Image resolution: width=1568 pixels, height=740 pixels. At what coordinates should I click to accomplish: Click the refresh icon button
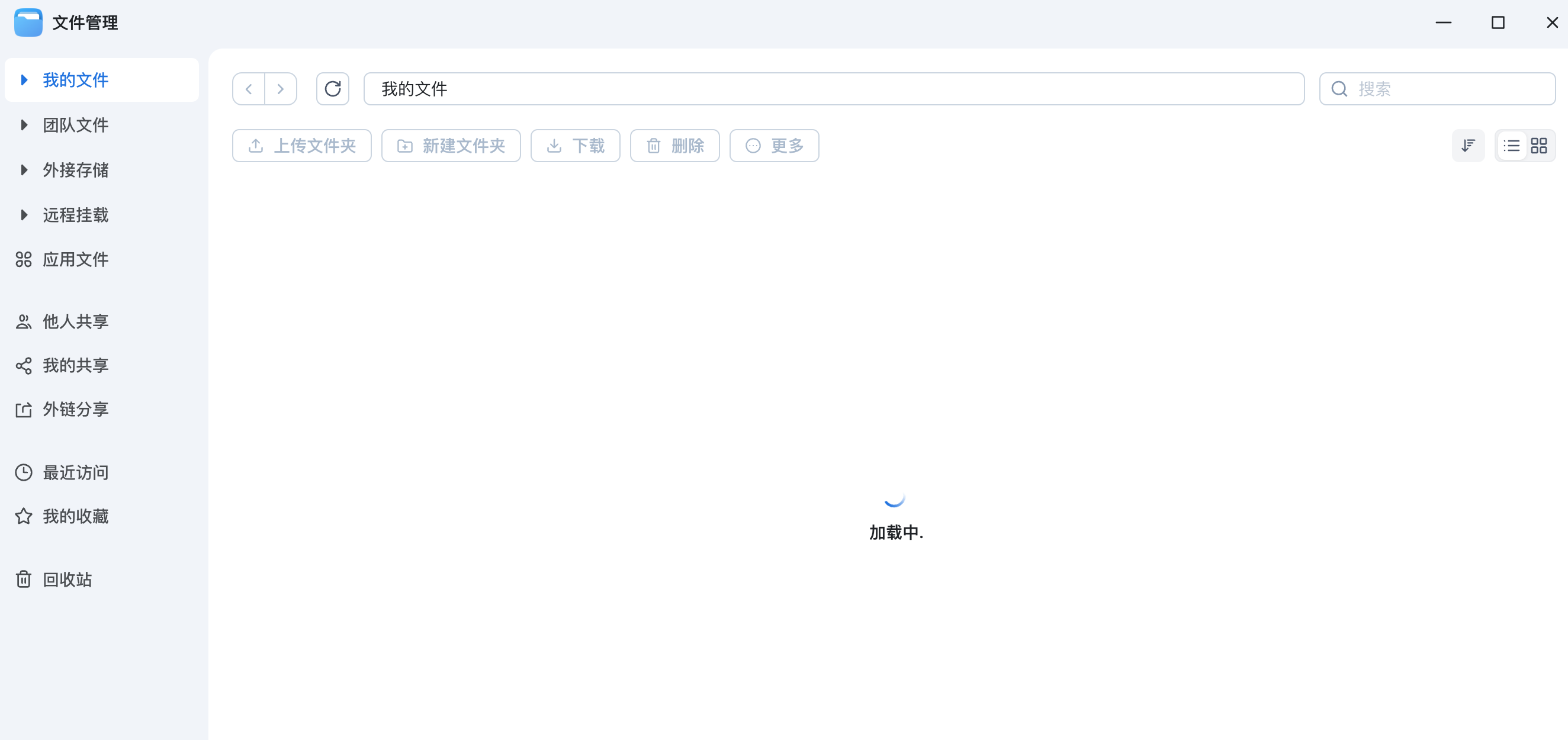point(332,89)
